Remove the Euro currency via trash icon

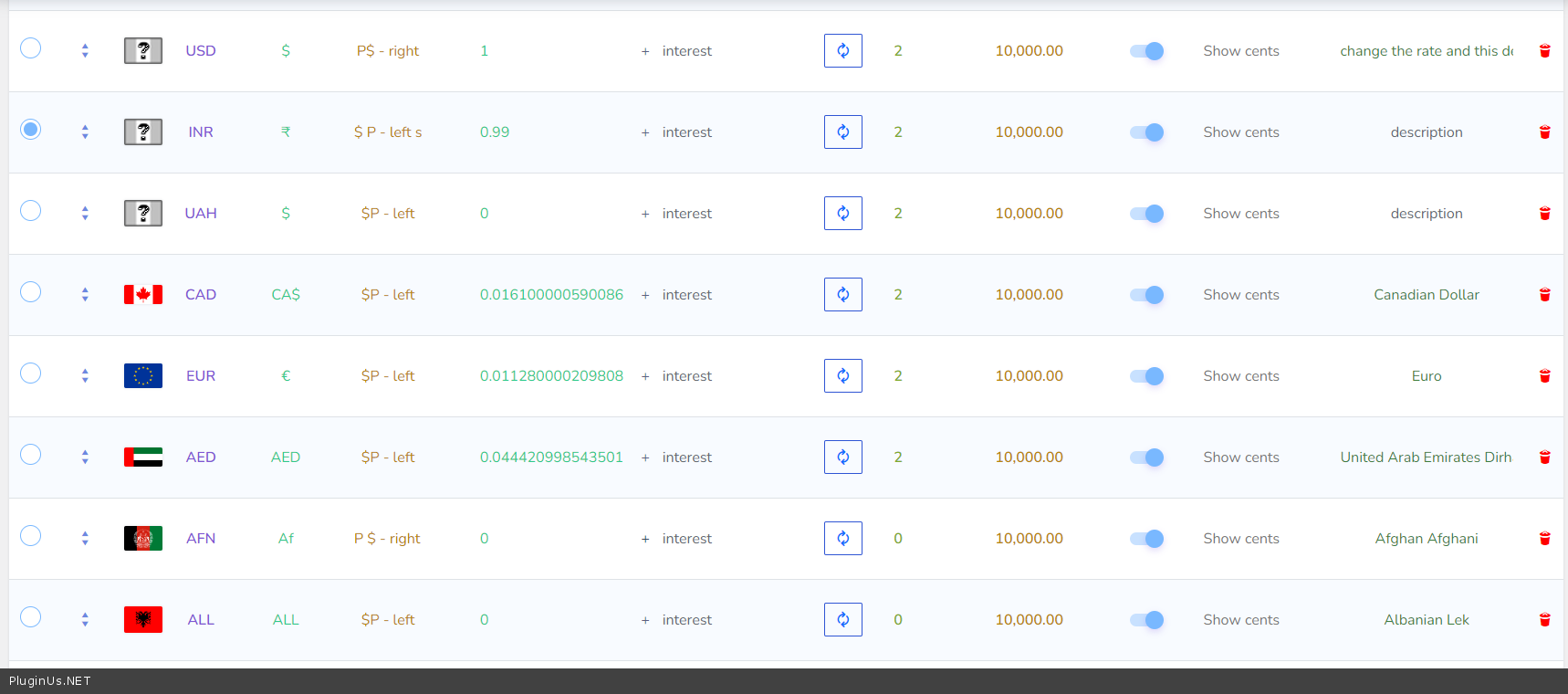[x=1544, y=376]
